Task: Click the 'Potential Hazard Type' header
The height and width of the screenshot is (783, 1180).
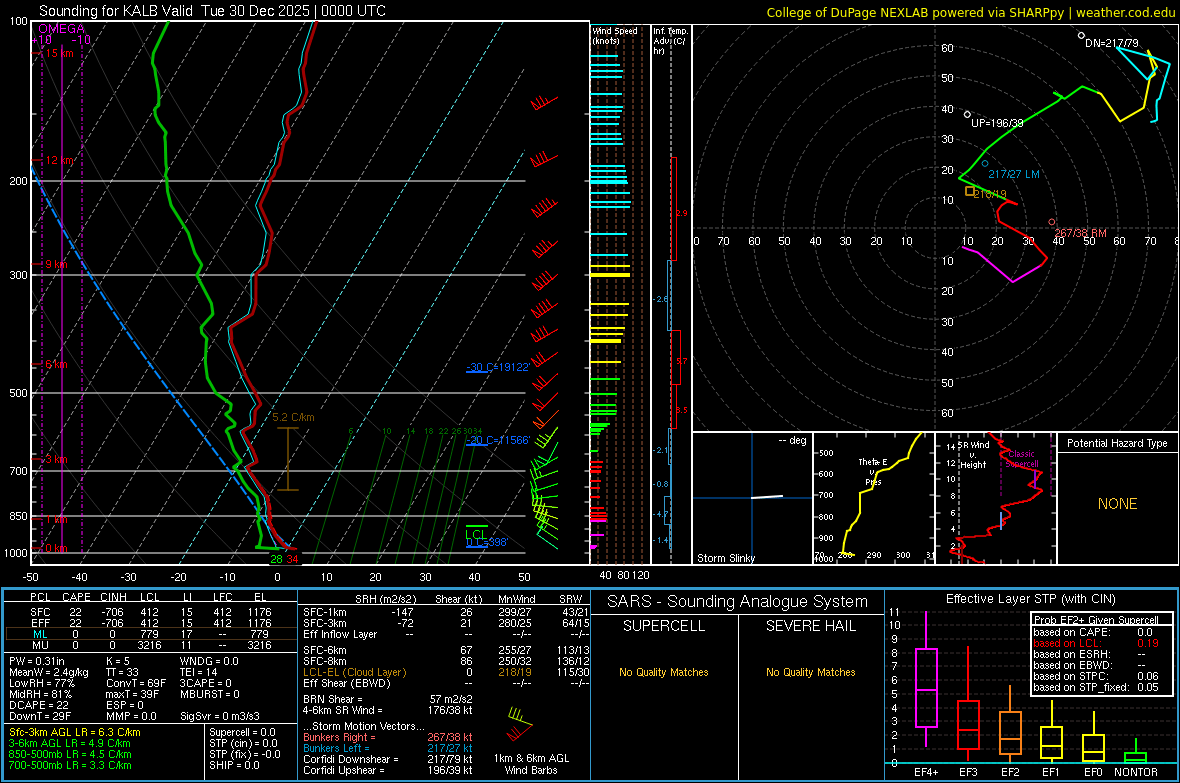Action: click(1117, 443)
